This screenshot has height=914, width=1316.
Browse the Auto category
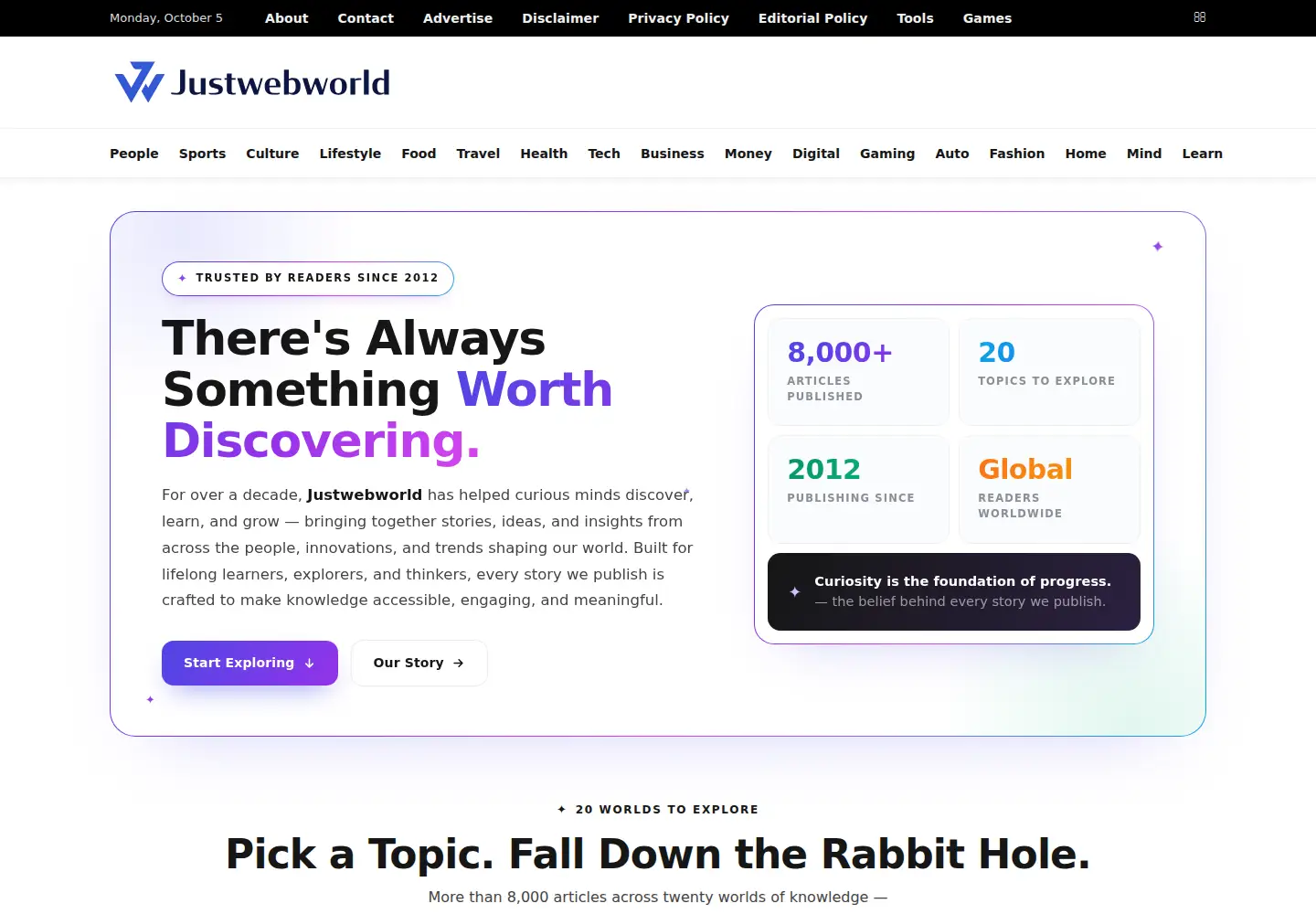(952, 154)
